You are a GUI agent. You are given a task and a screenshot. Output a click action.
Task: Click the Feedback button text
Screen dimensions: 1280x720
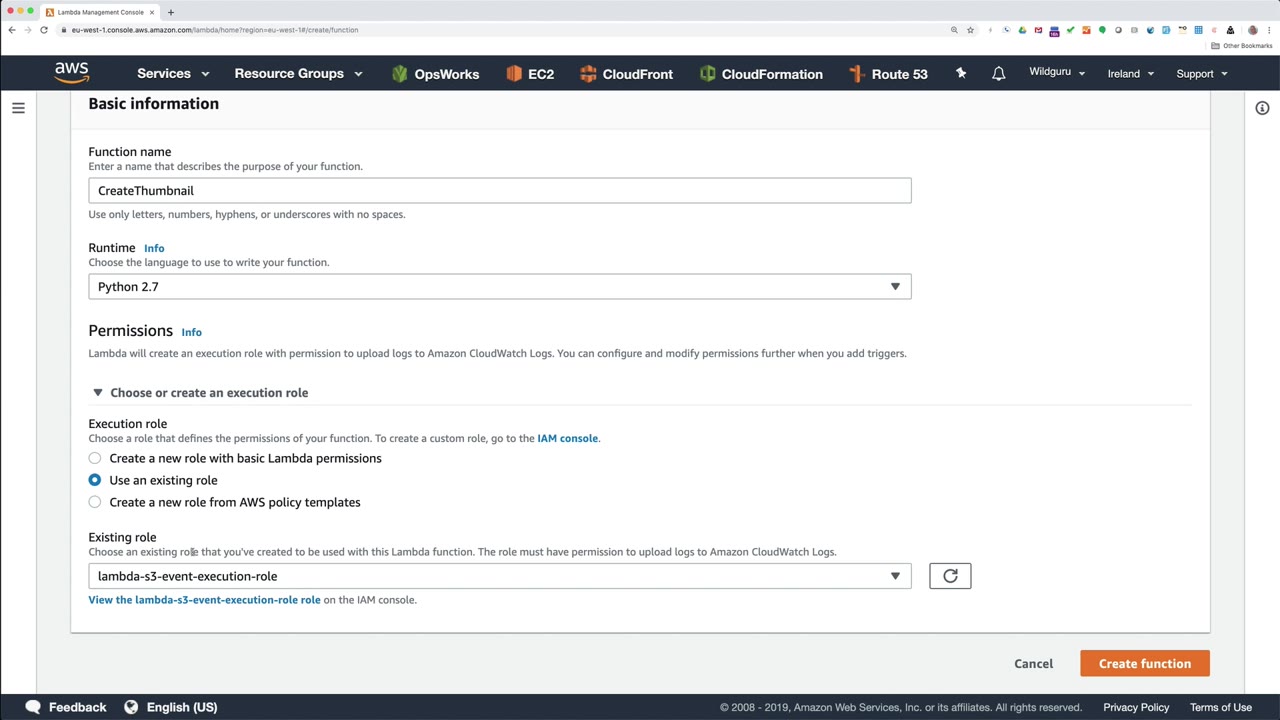pos(77,707)
